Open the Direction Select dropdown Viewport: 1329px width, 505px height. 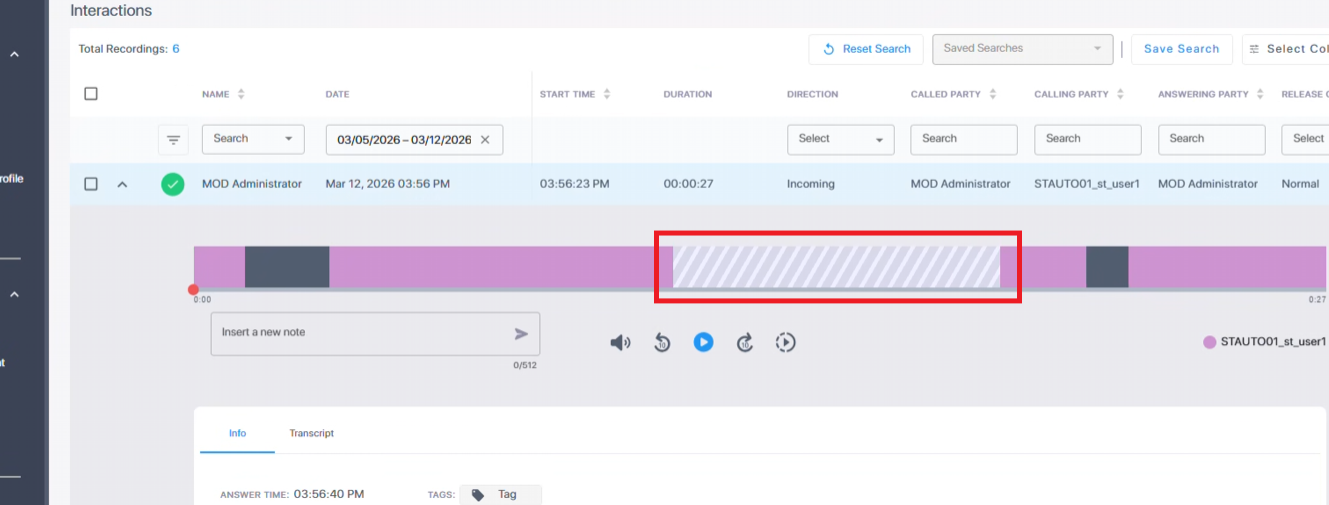[840, 139]
